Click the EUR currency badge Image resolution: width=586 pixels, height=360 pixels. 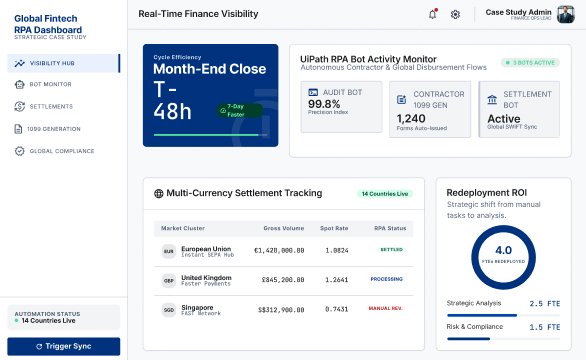coord(169,252)
